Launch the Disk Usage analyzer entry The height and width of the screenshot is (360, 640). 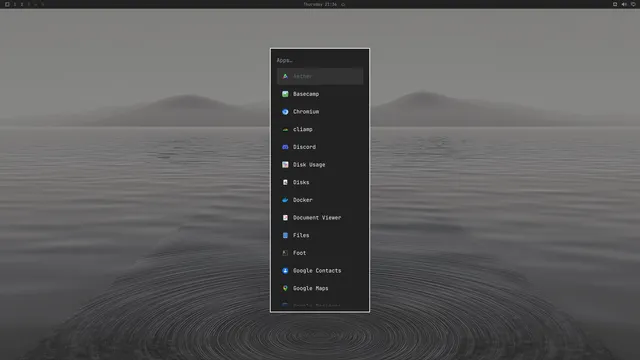point(320,164)
